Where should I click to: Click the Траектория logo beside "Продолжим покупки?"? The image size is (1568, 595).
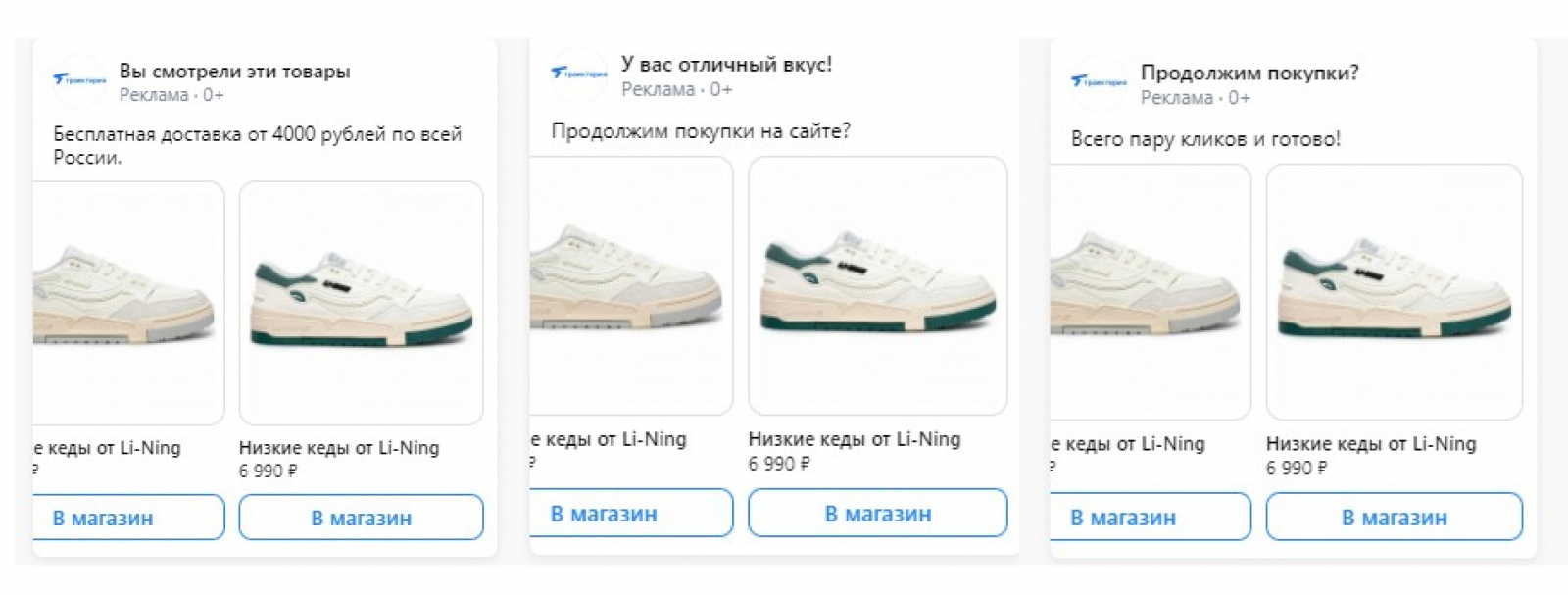[x=1098, y=82]
